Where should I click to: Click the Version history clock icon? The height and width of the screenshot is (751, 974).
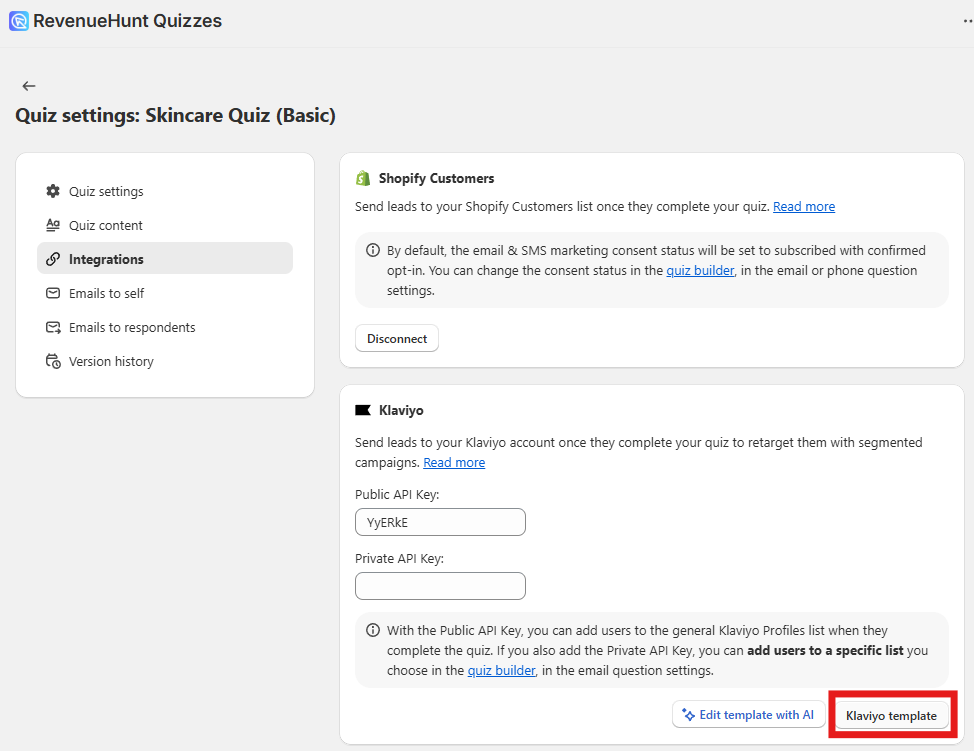[x=53, y=362]
